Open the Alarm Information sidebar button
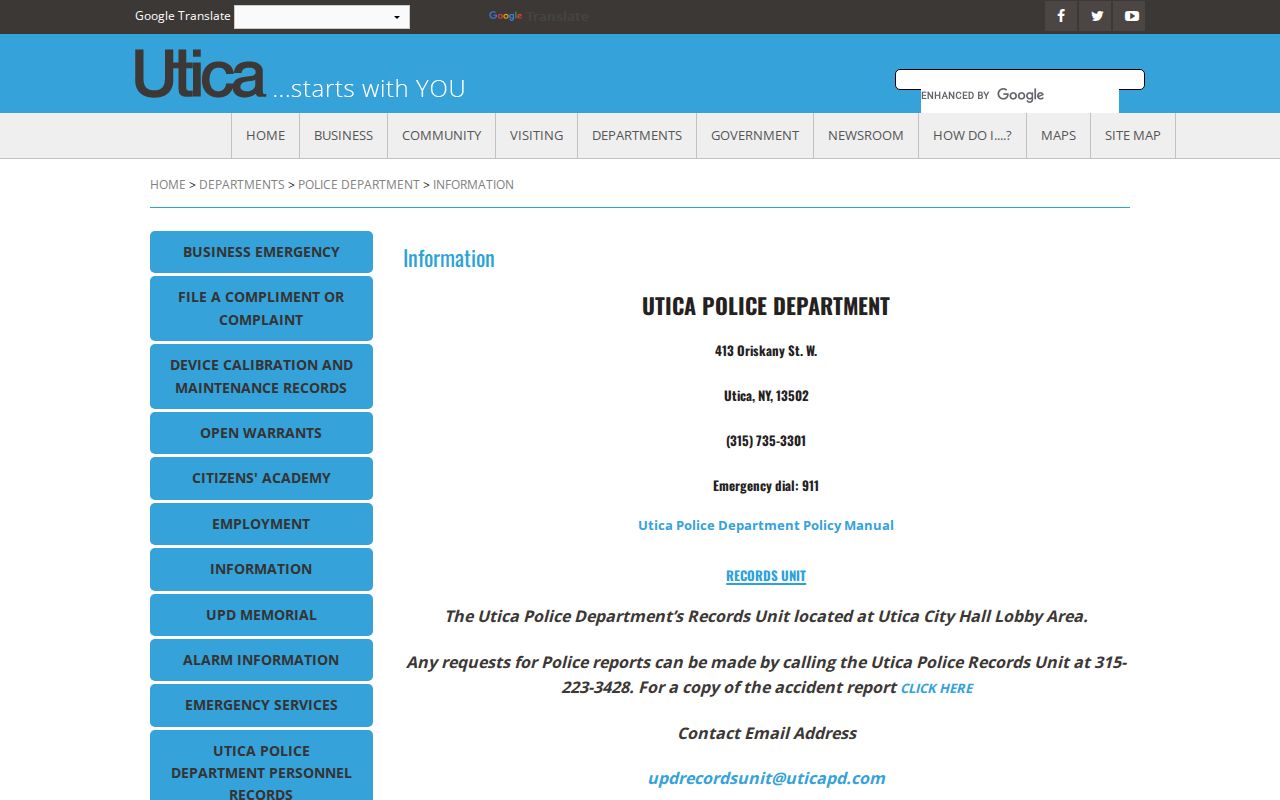This screenshot has height=800, width=1280. 261,660
